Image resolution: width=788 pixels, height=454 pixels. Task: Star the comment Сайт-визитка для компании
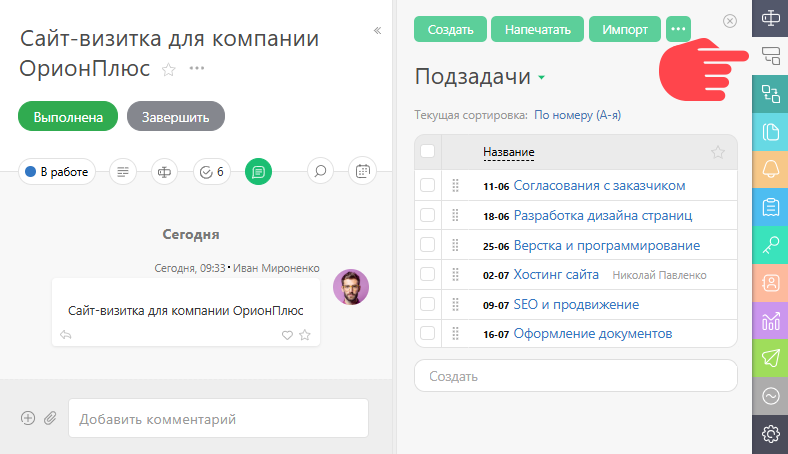[305, 335]
